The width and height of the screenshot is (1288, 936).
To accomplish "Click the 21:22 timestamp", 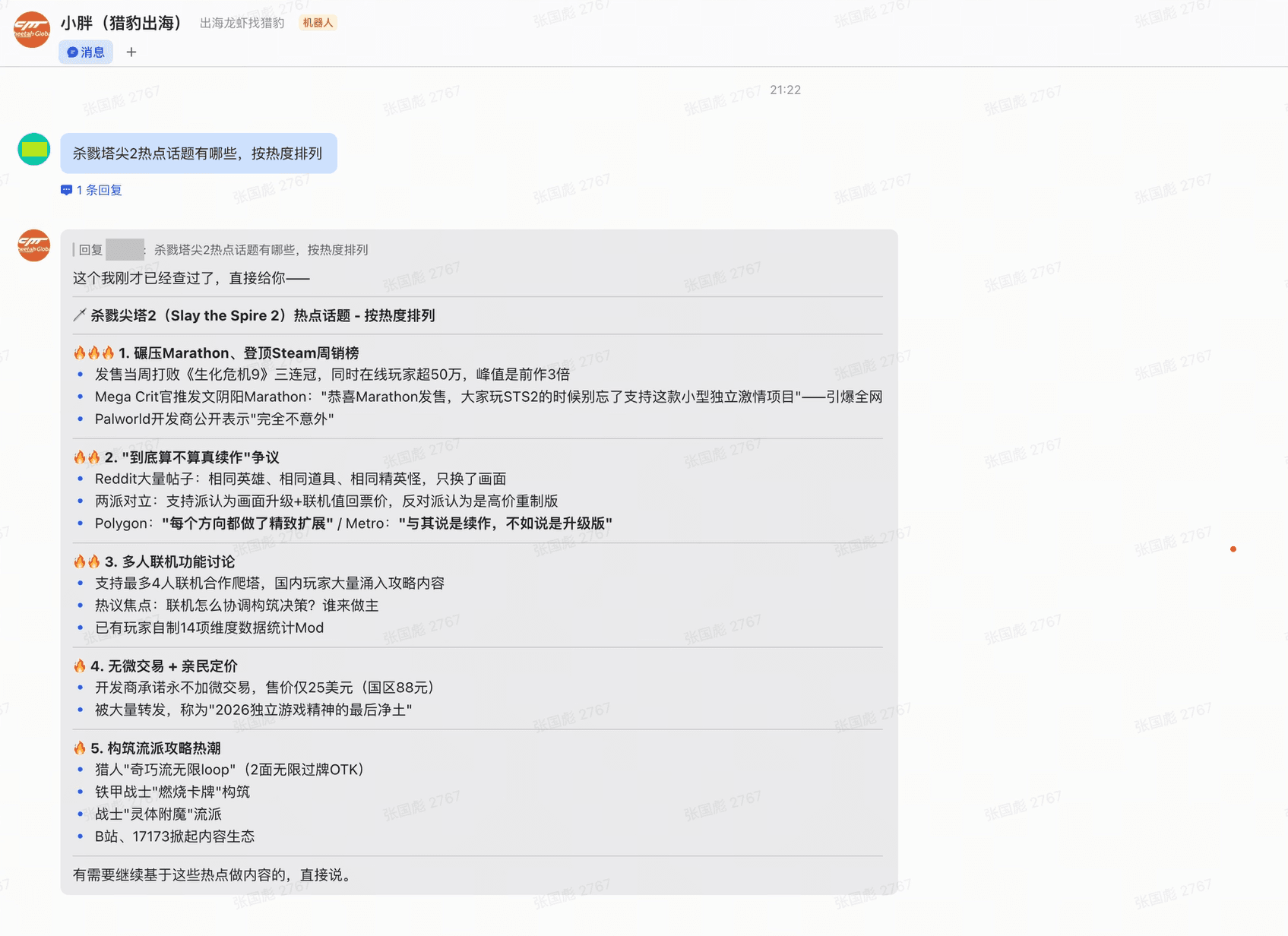I will click(785, 90).
